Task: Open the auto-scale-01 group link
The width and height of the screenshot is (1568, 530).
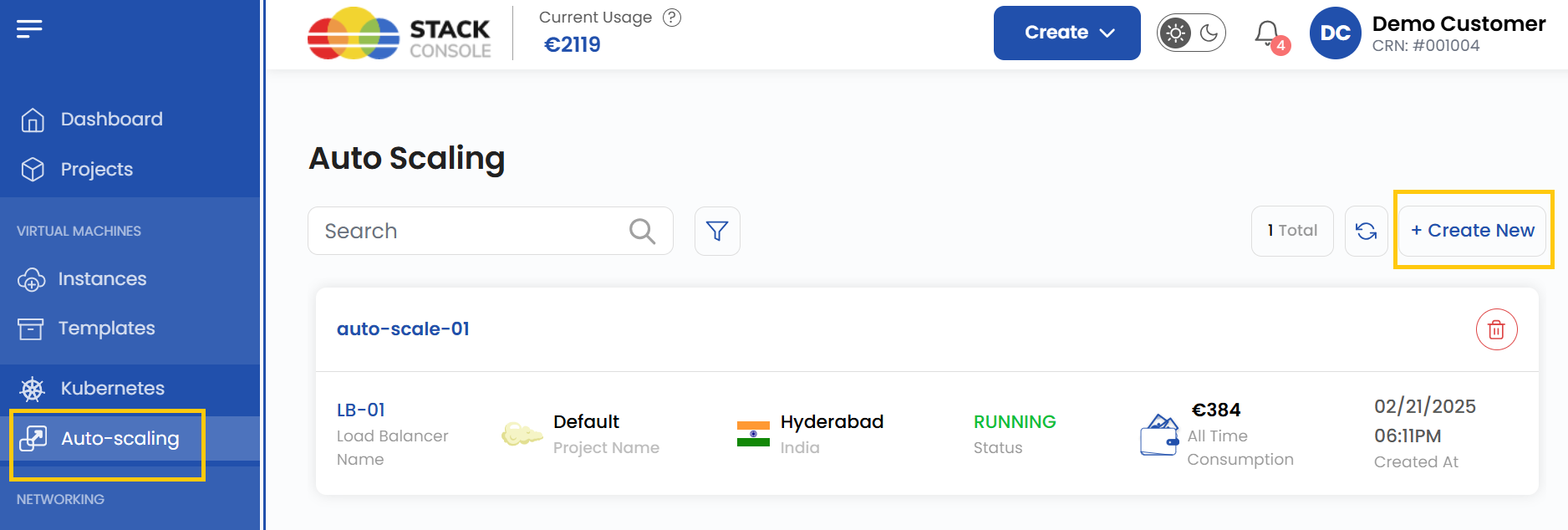Action: coord(403,329)
